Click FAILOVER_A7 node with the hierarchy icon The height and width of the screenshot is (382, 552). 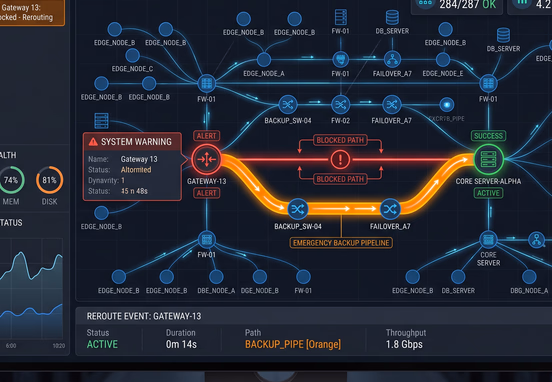[392, 60]
